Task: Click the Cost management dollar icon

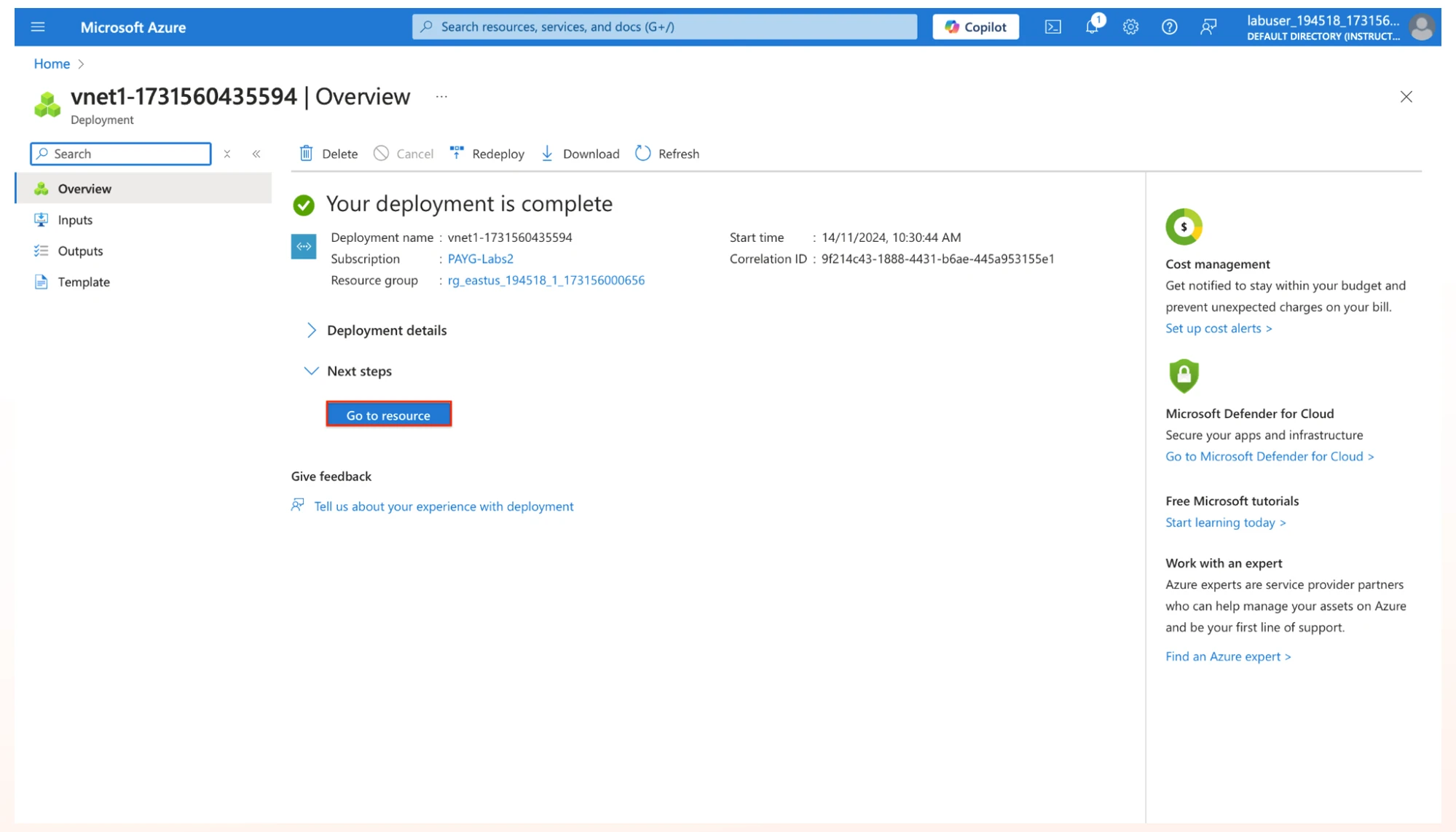Action: pos(1184,227)
